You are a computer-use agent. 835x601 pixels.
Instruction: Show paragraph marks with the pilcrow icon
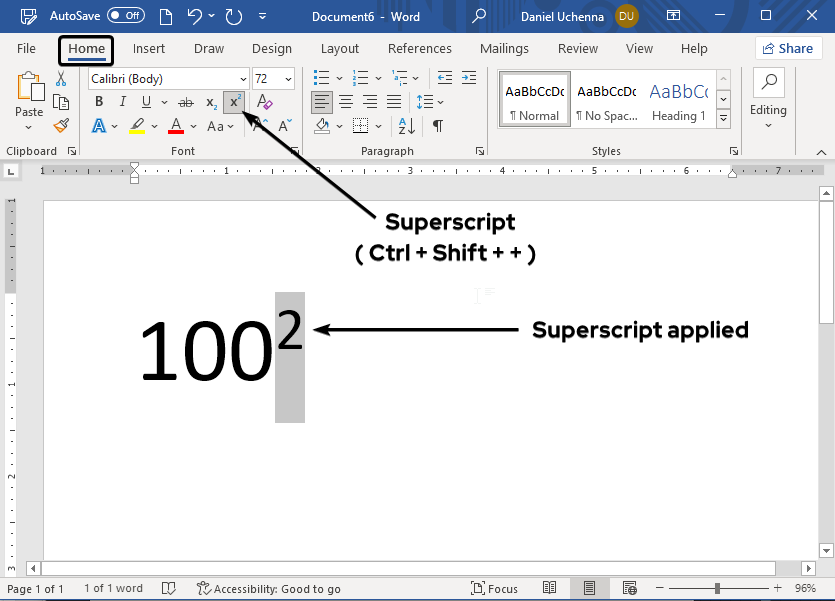tap(437, 126)
